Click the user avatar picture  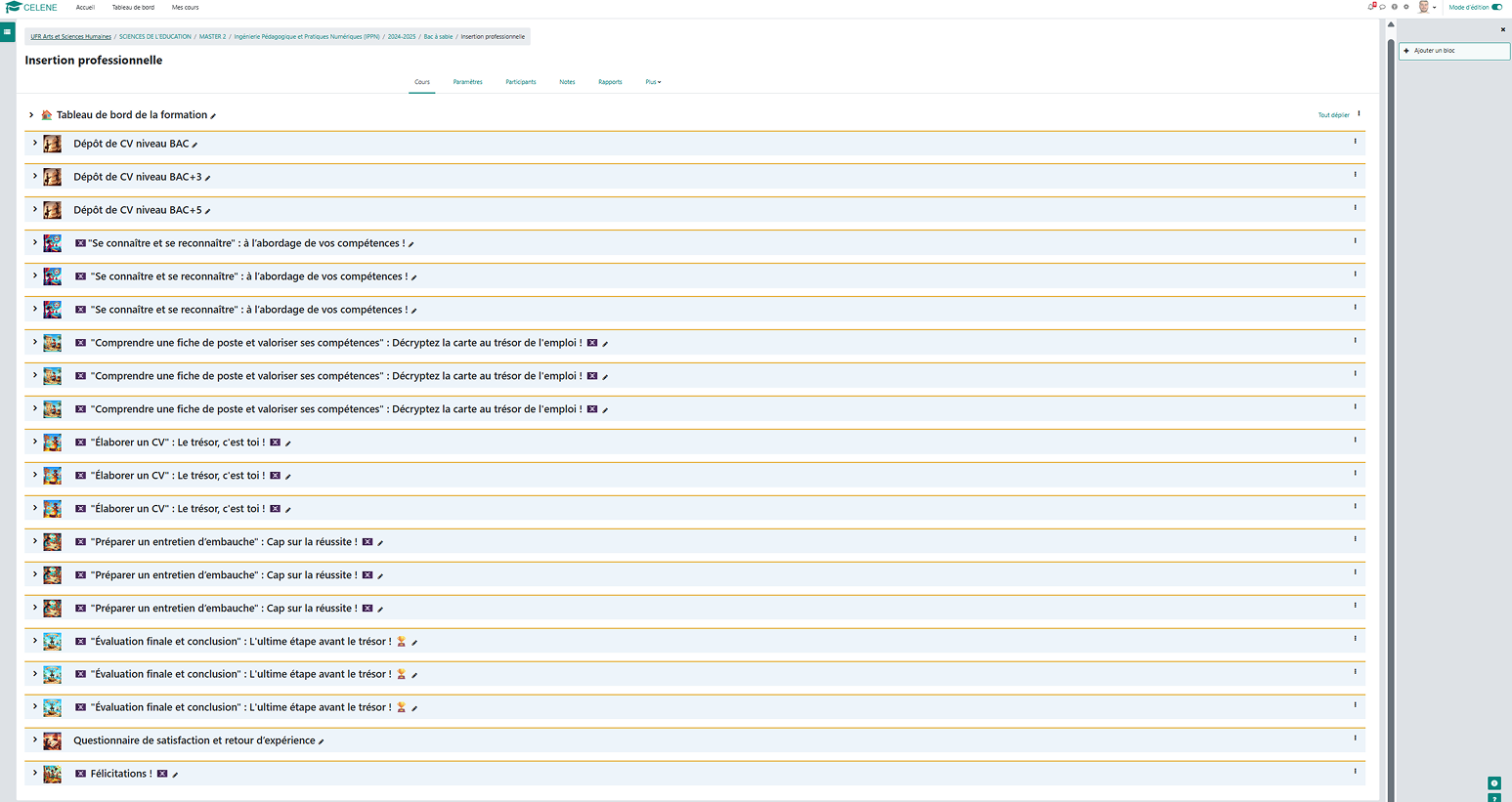(1423, 7)
